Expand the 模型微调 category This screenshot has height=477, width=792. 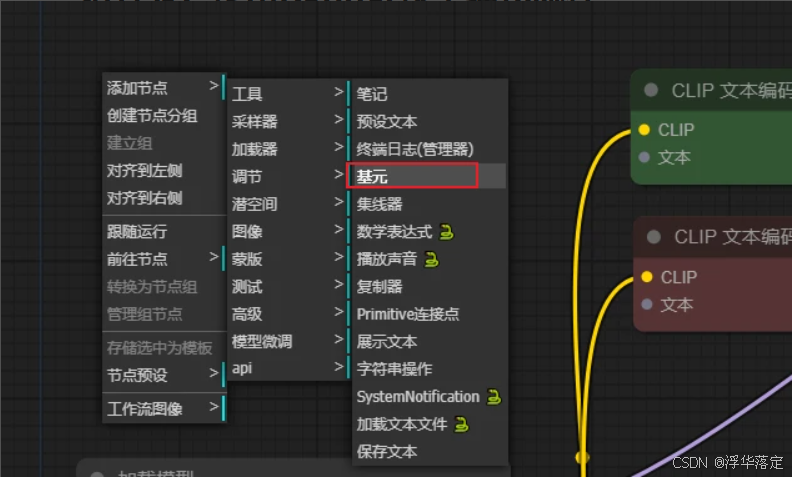coord(288,342)
